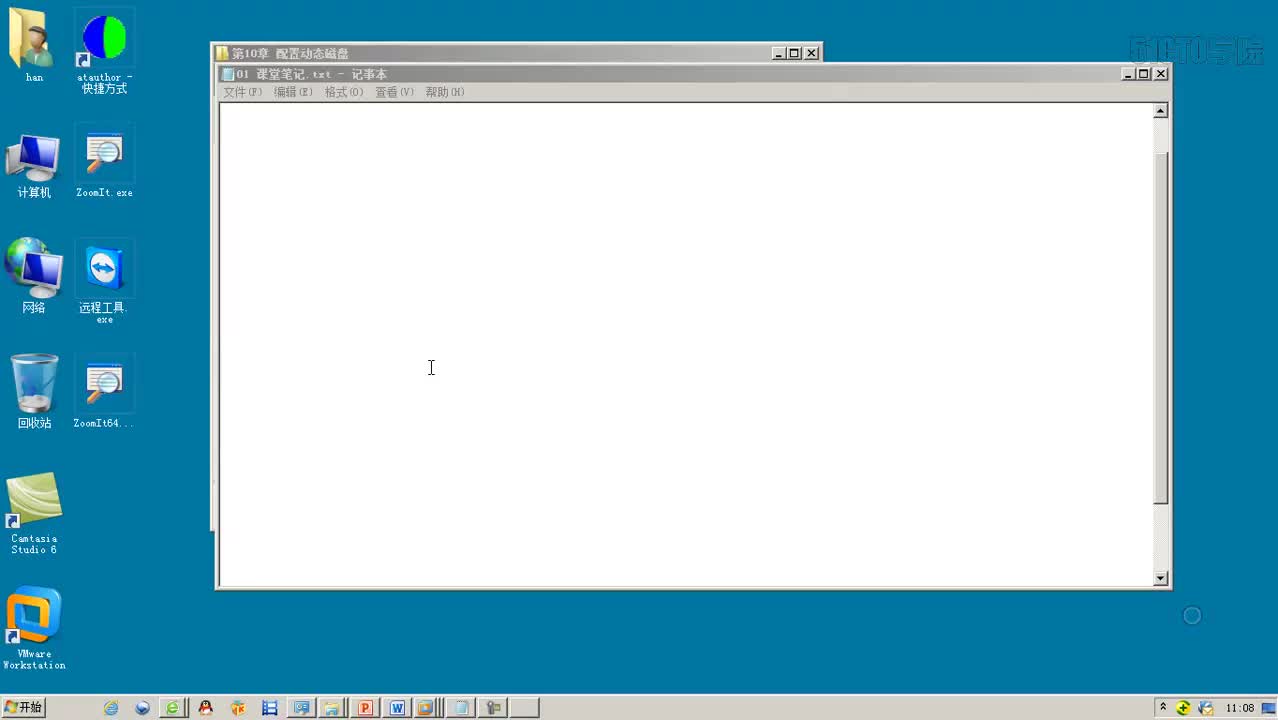The width and height of the screenshot is (1278, 720).
Task: Click the 开始 Start button
Action: coord(24,707)
